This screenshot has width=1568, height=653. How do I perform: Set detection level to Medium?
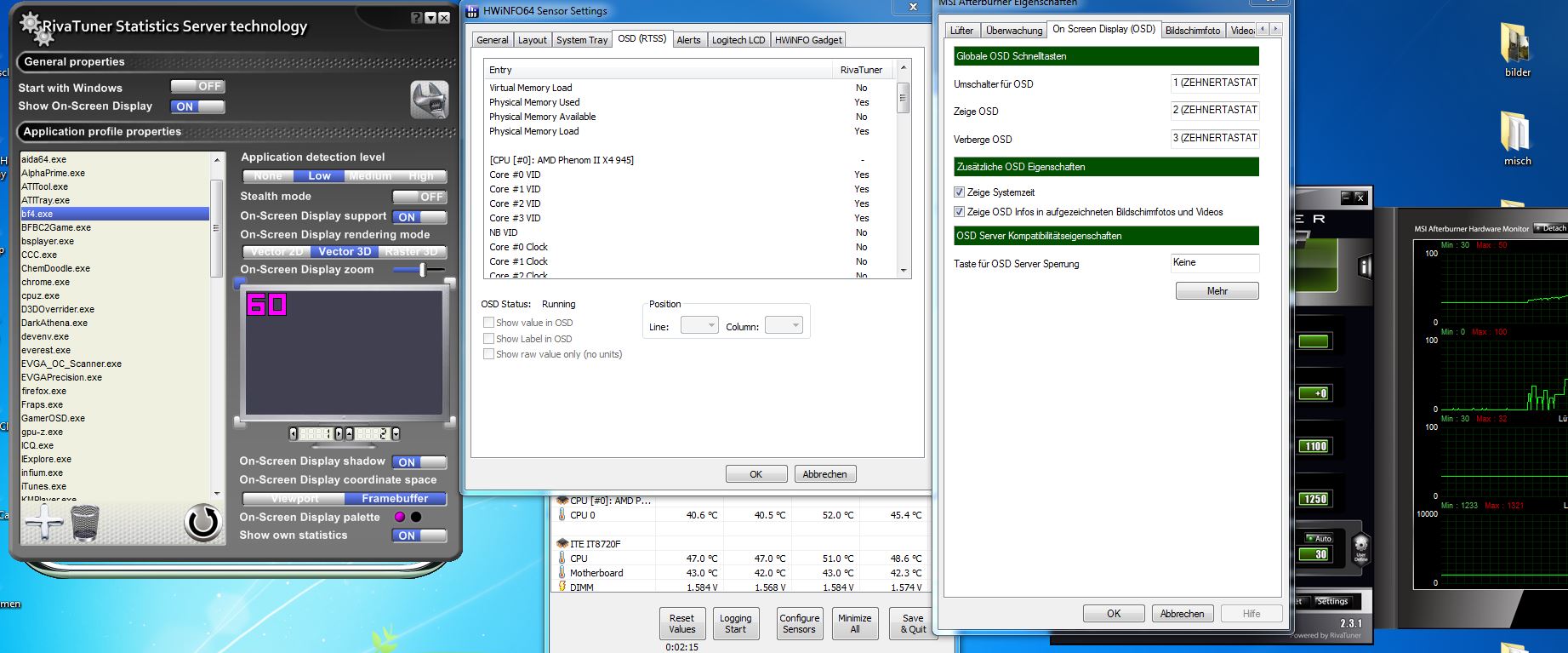click(370, 176)
